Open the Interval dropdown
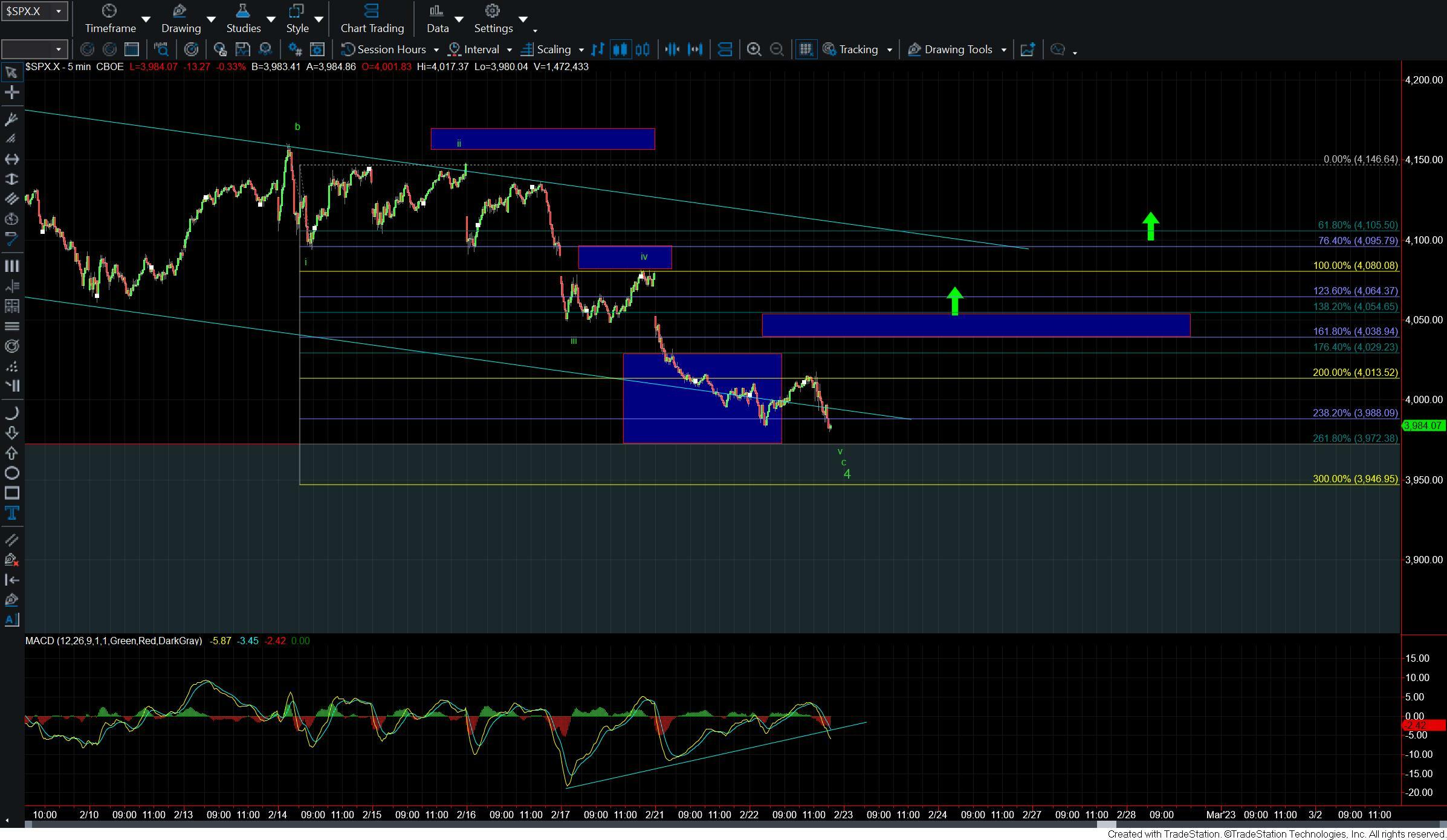 pyautogui.click(x=481, y=50)
